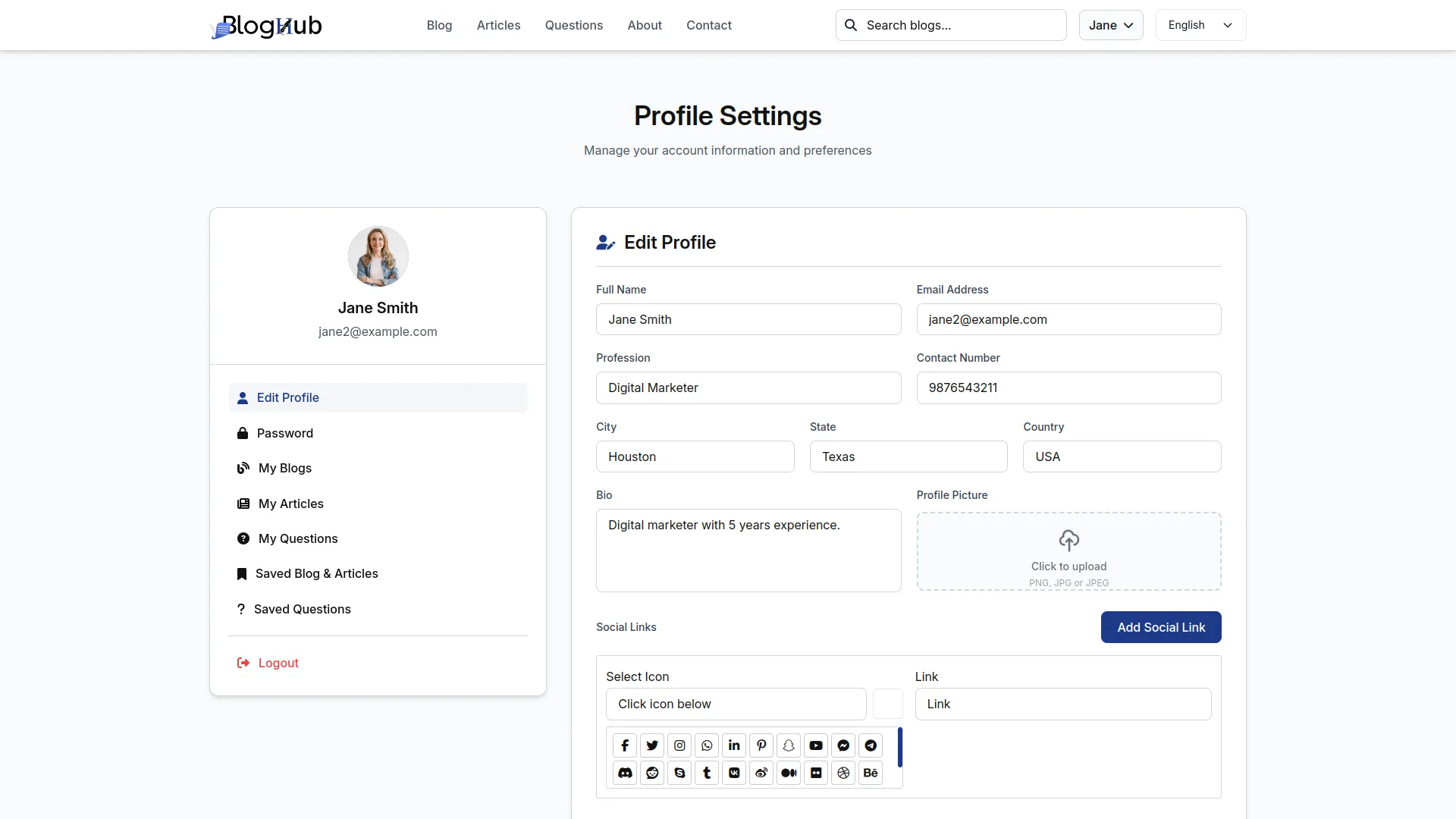Pick the Reddit social icon
The width and height of the screenshot is (1456, 819).
tap(652, 773)
